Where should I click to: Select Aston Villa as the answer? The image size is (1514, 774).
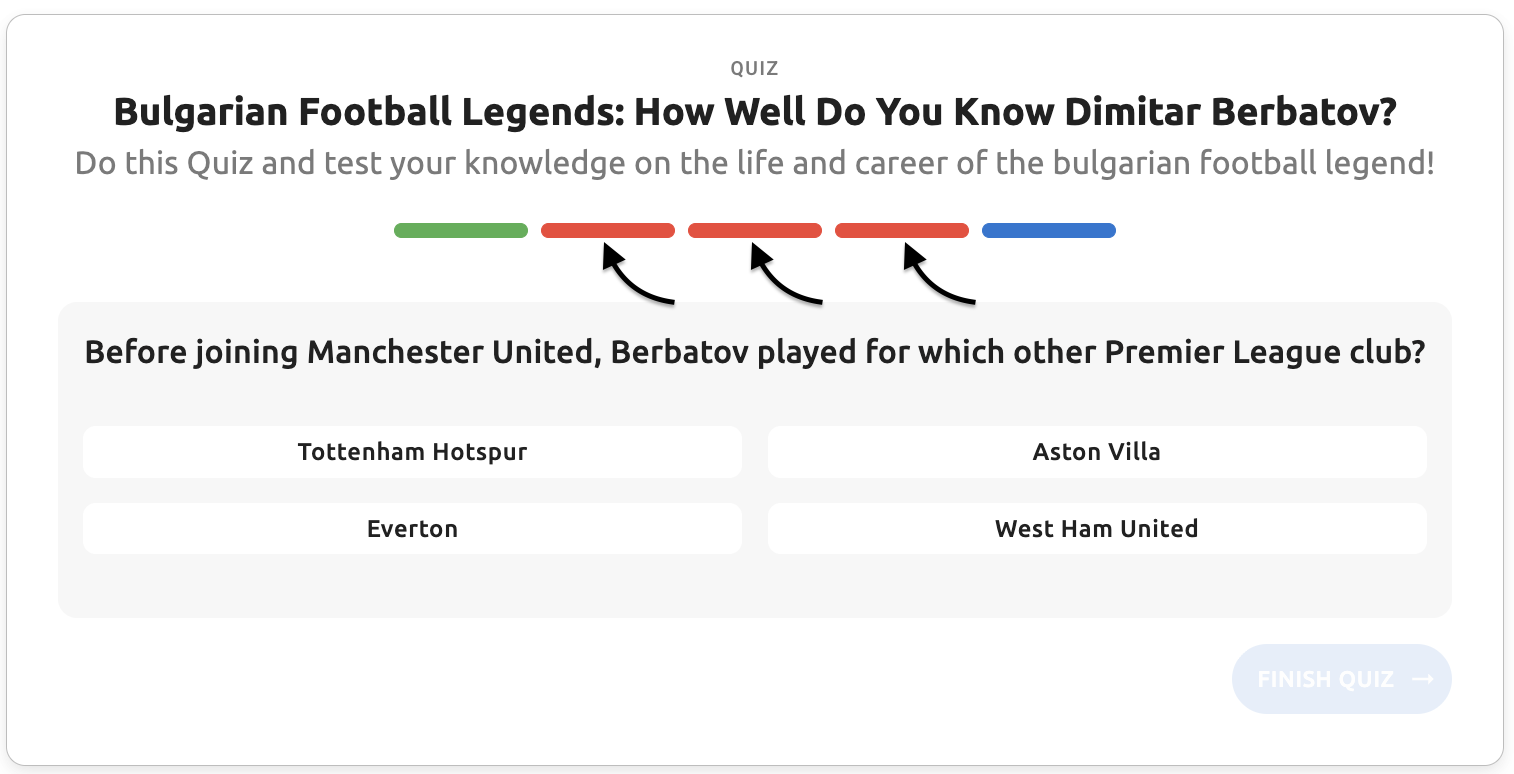click(1097, 452)
